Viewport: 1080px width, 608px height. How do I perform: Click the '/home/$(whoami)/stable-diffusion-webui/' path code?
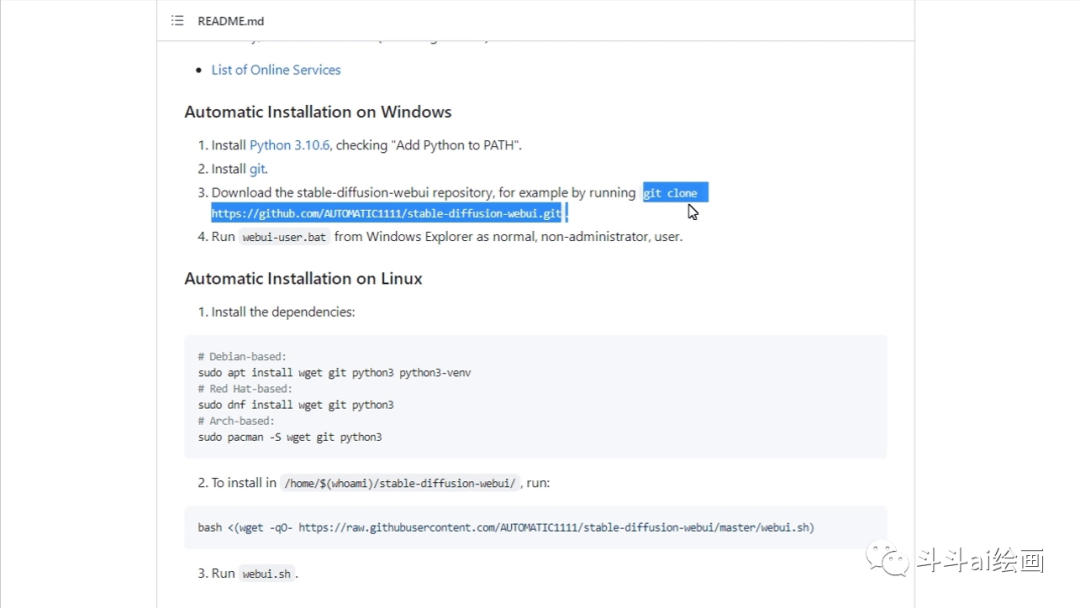(x=399, y=483)
